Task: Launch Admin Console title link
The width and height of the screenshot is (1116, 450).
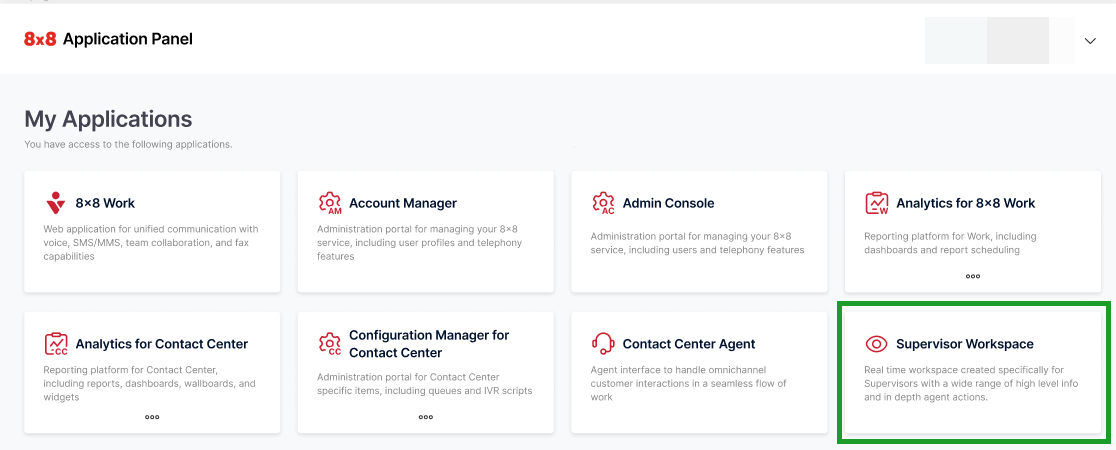Action: click(668, 203)
